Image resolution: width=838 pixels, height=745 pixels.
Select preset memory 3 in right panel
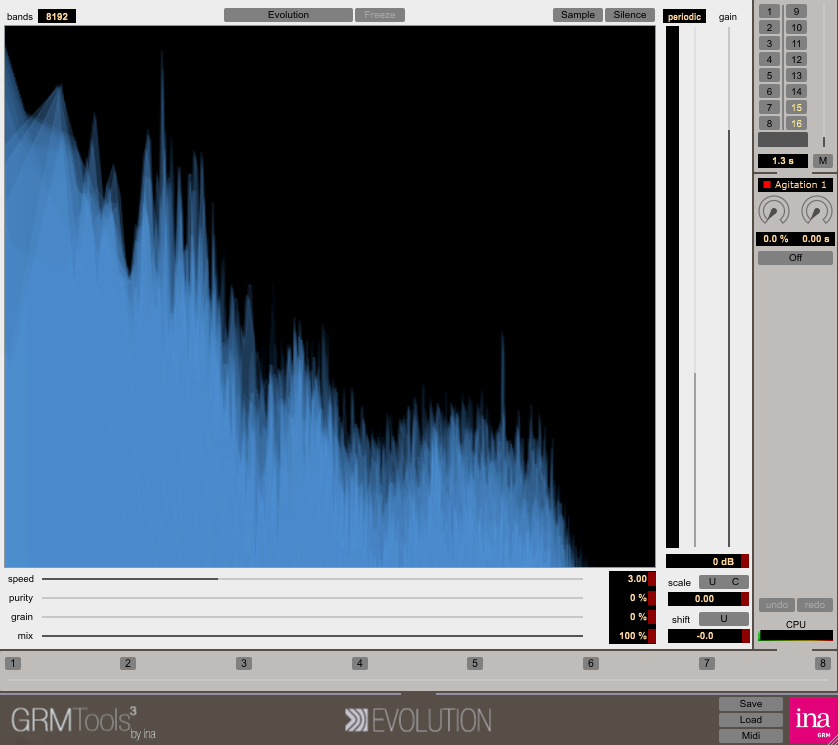[769, 44]
